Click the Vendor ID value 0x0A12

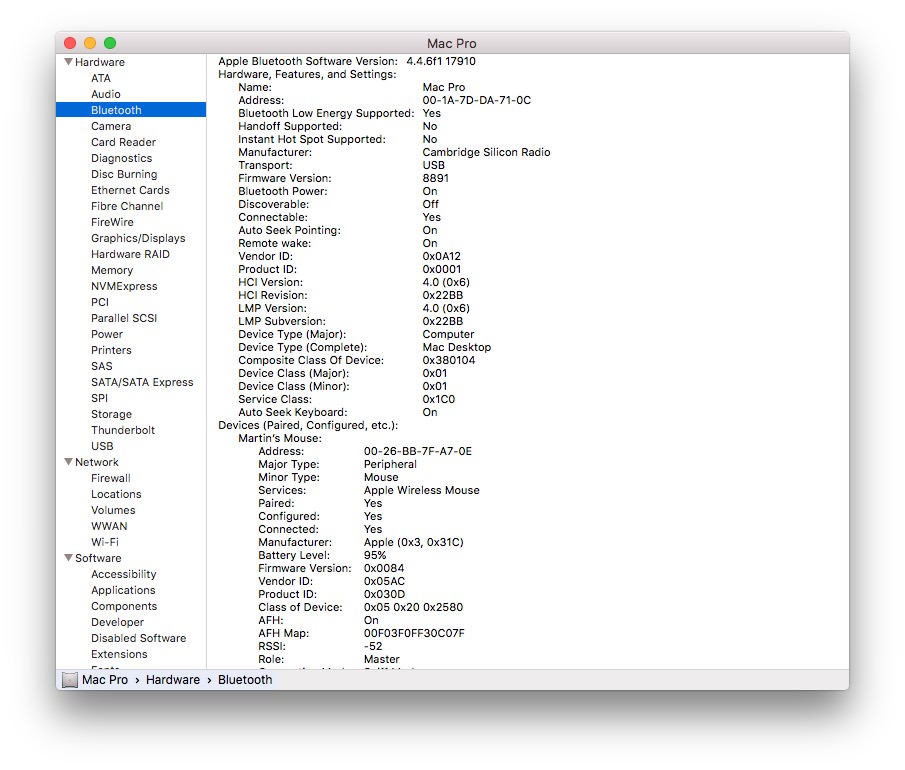tap(442, 256)
